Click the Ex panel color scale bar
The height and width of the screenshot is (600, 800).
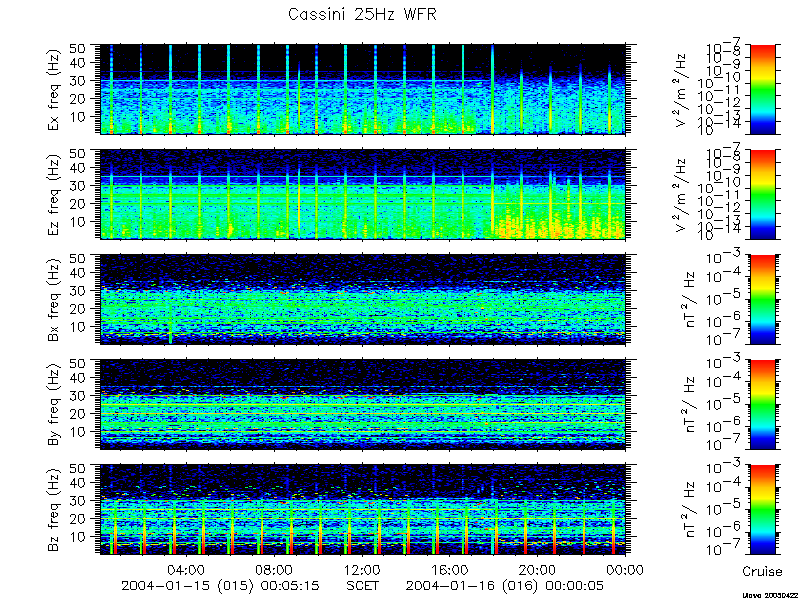pos(763,89)
